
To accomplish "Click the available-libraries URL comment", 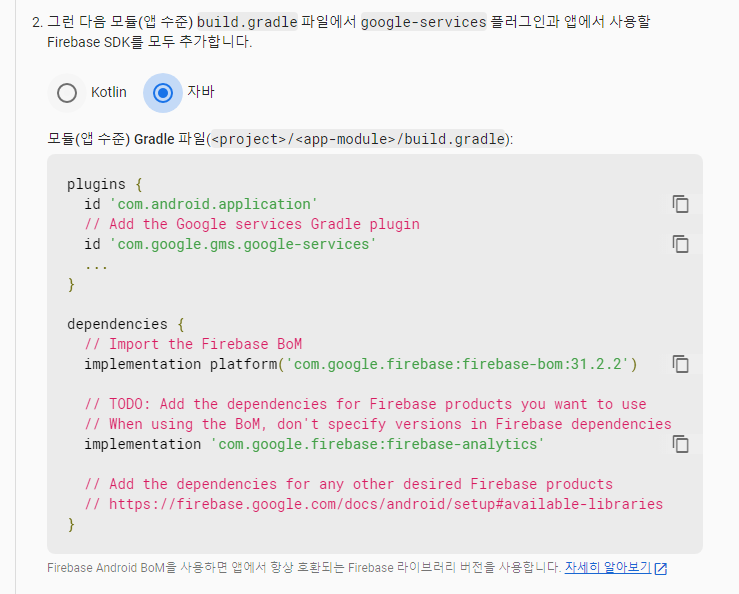I will click(374, 504).
